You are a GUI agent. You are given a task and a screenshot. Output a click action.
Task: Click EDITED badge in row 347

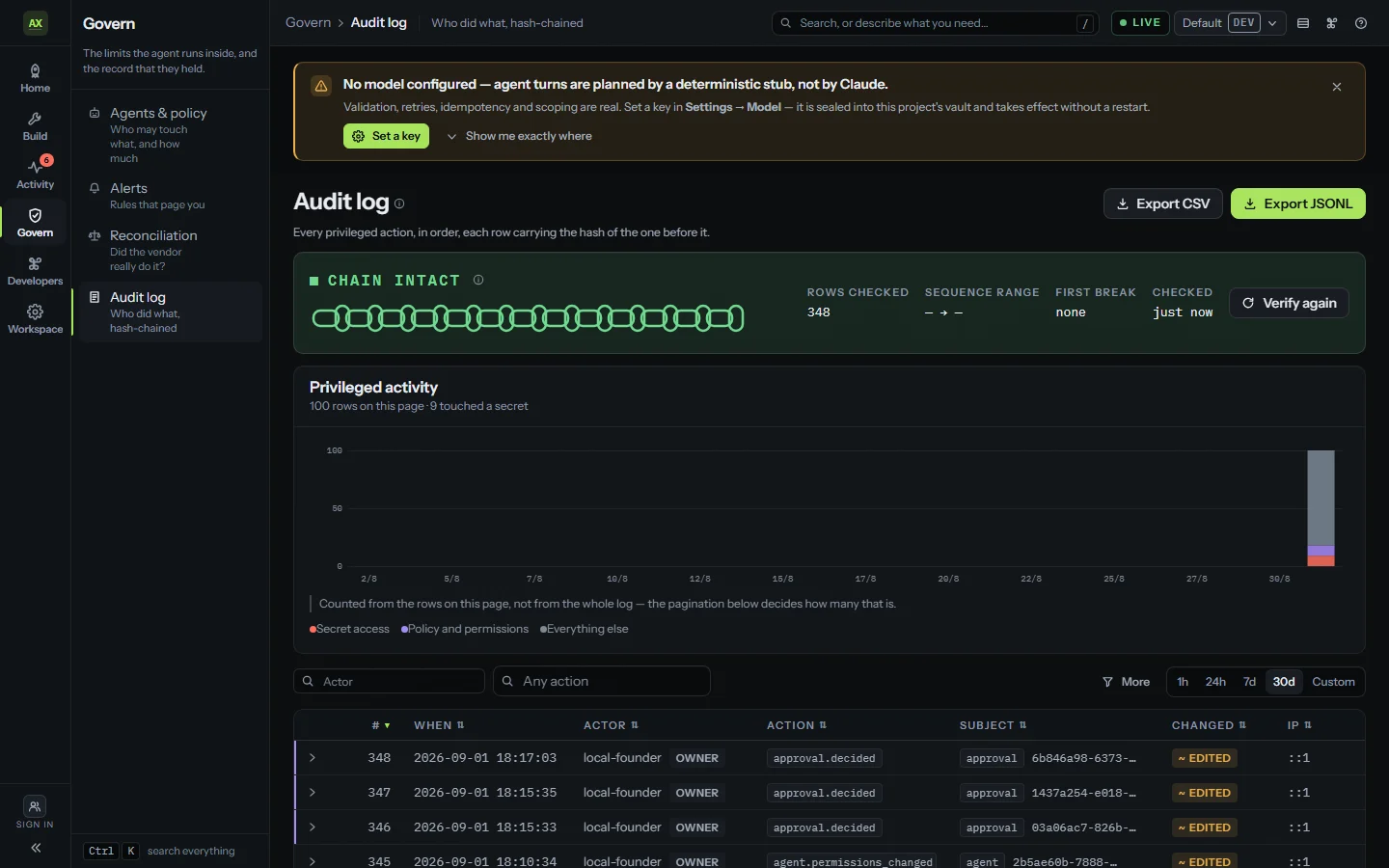(x=1205, y=793)
